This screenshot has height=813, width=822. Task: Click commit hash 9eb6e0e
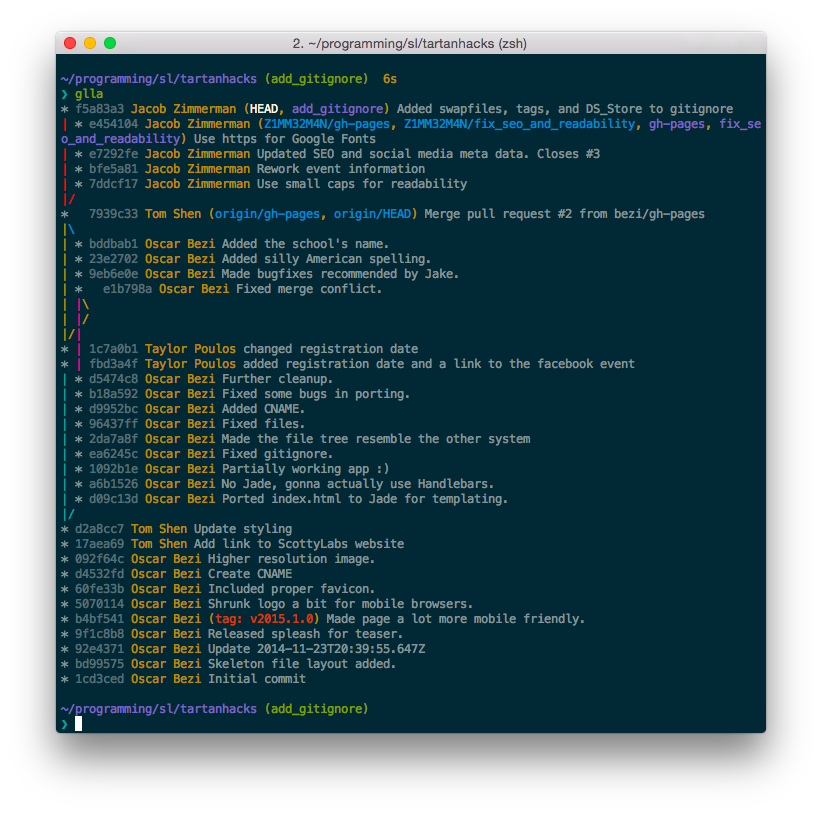[114, 274]
